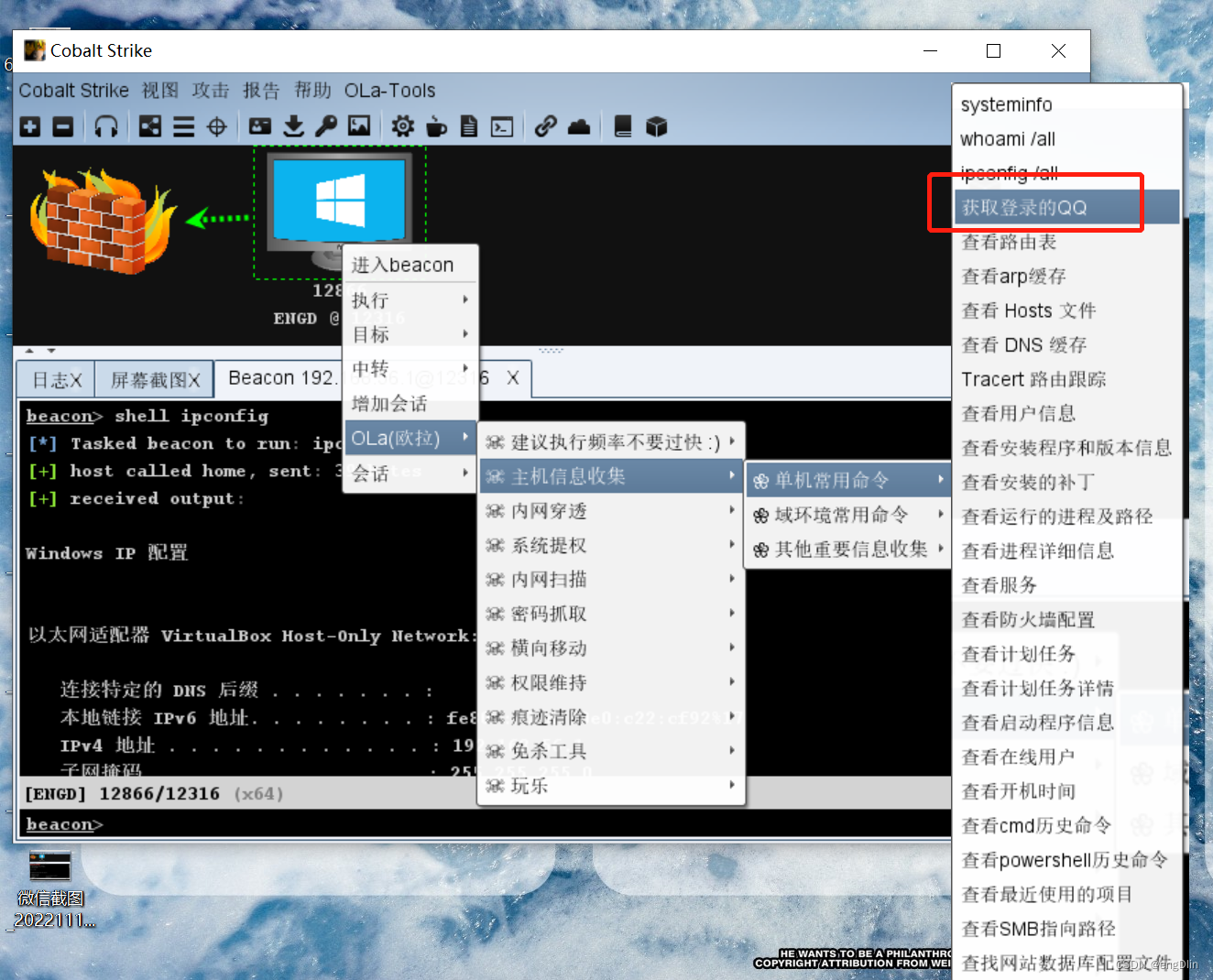Select 域环境常用命令 submenu item
The height and width of the screenshot is (980, 1213).
click(848, 515)
